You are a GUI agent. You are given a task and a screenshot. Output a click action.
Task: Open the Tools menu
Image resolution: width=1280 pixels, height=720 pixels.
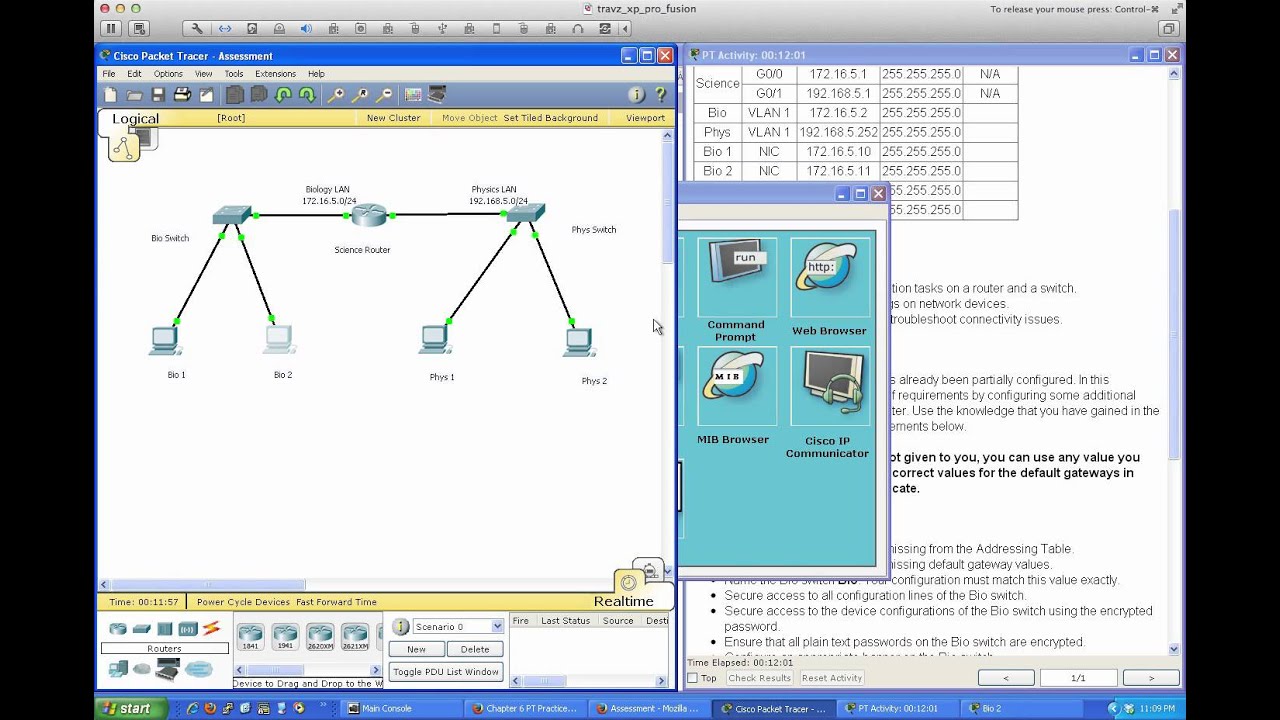233,74
